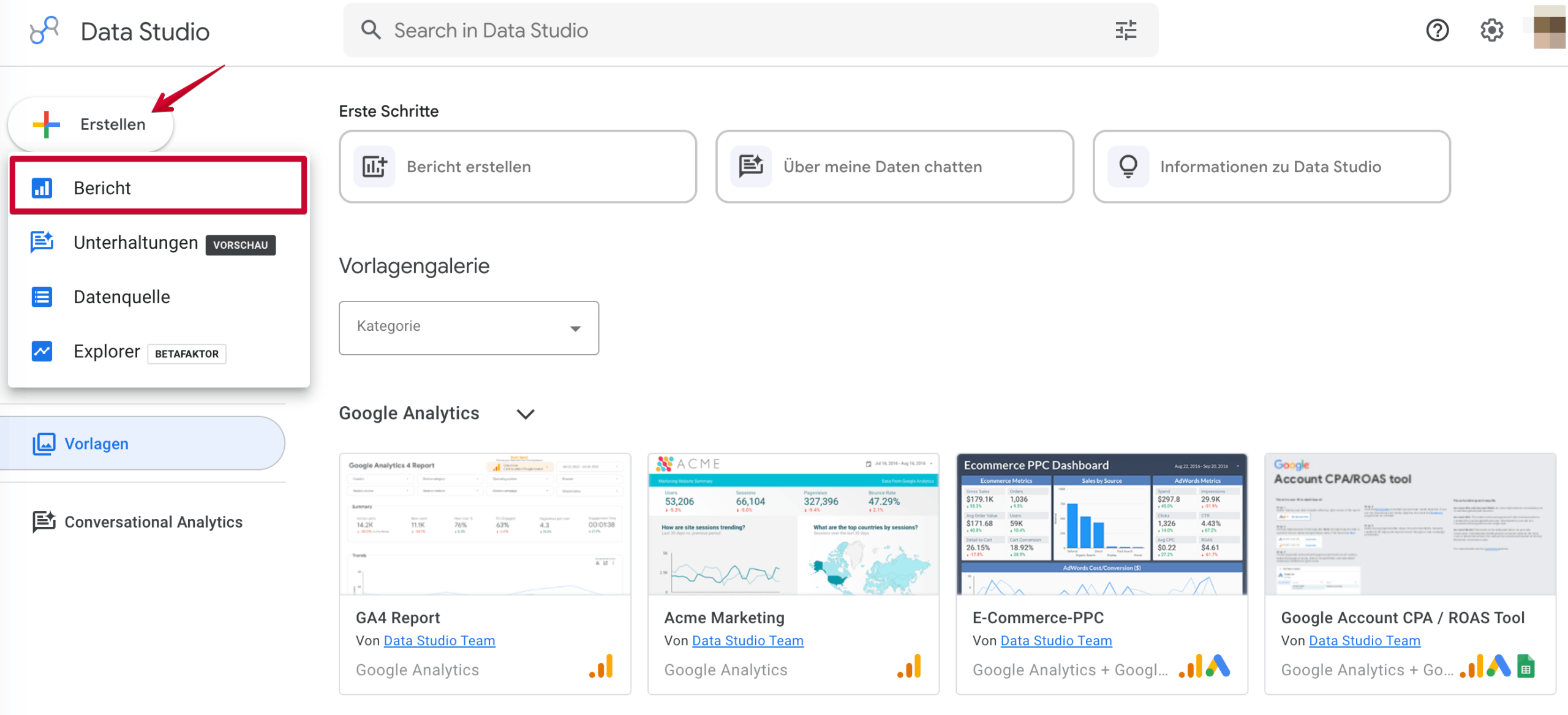Click the Unterhaltungen chat sparkle icon
The height and width of the screenshot is (715, 1568).
(42, 242)
